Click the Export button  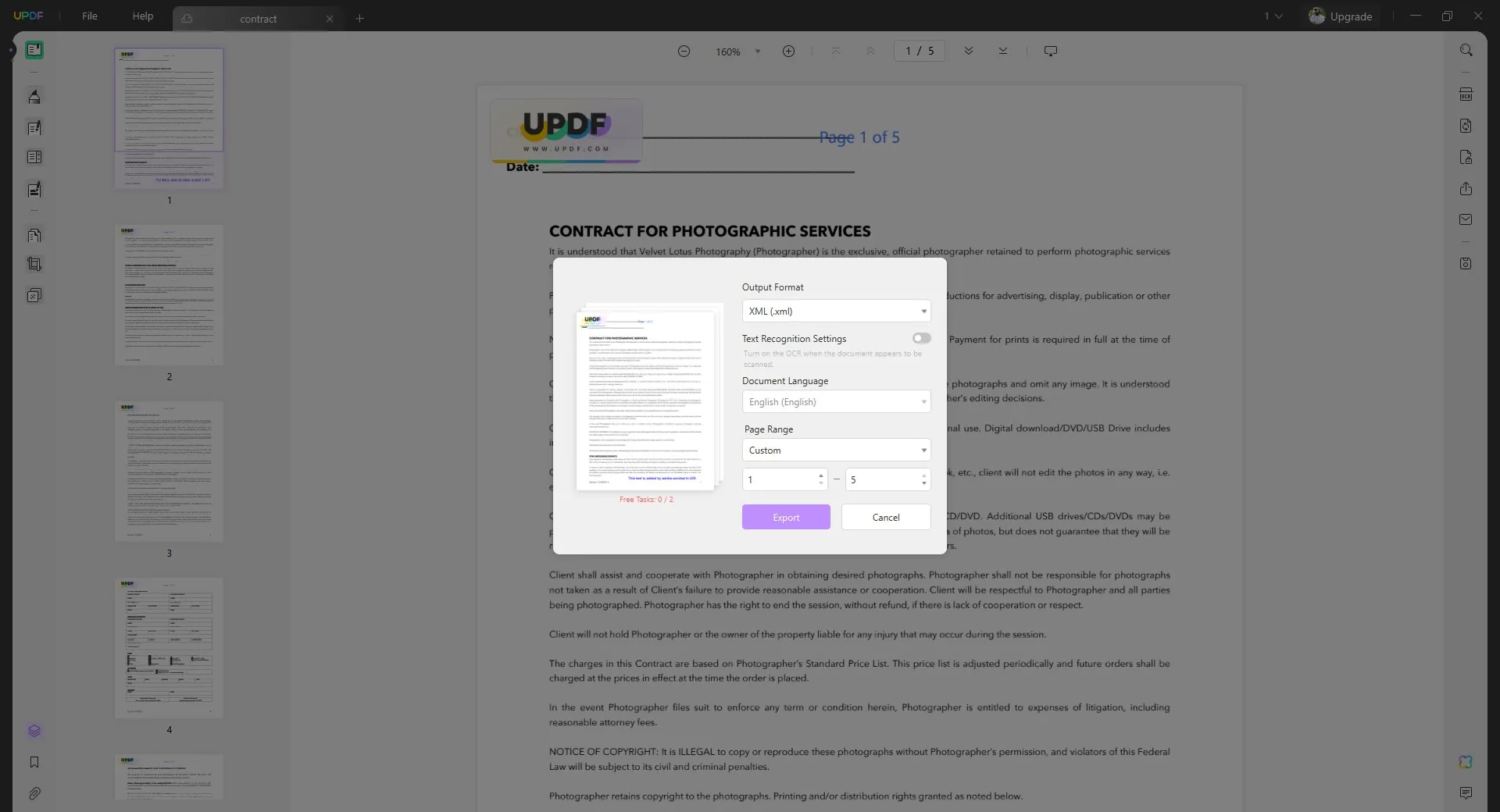(x=785, y=517)
